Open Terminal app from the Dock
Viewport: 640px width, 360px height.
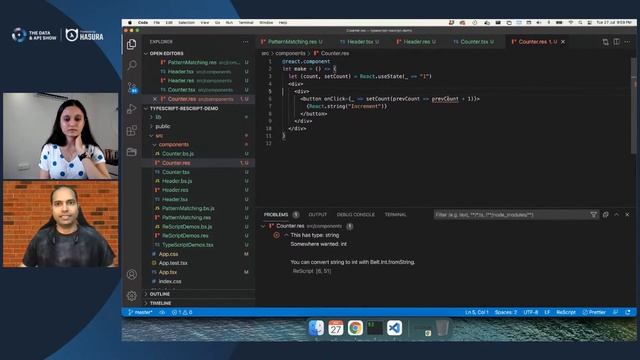(375, 328)
